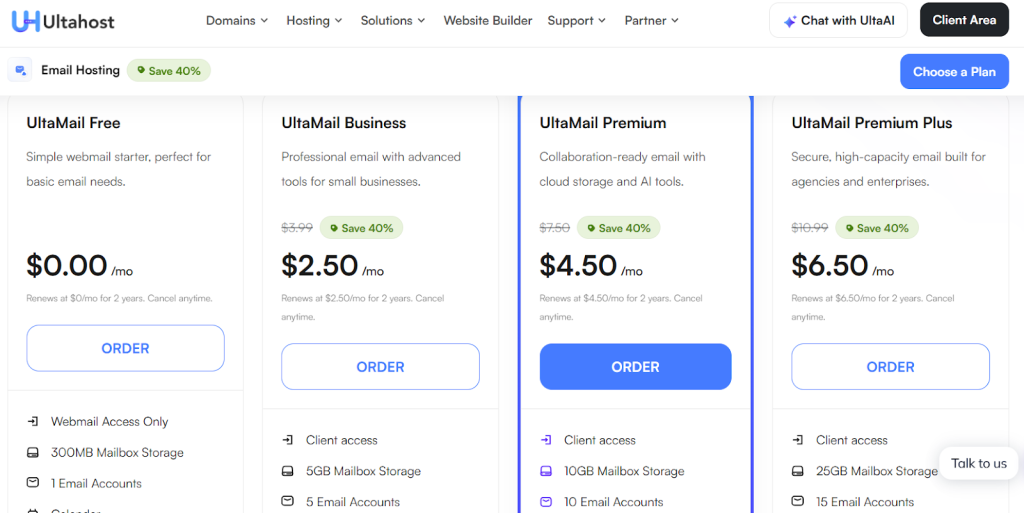This screenshot has width=1024, height=513.
Task: Click the Renews at $6.50/mo note
Action: pyautogui.click(x=872, y=307)
